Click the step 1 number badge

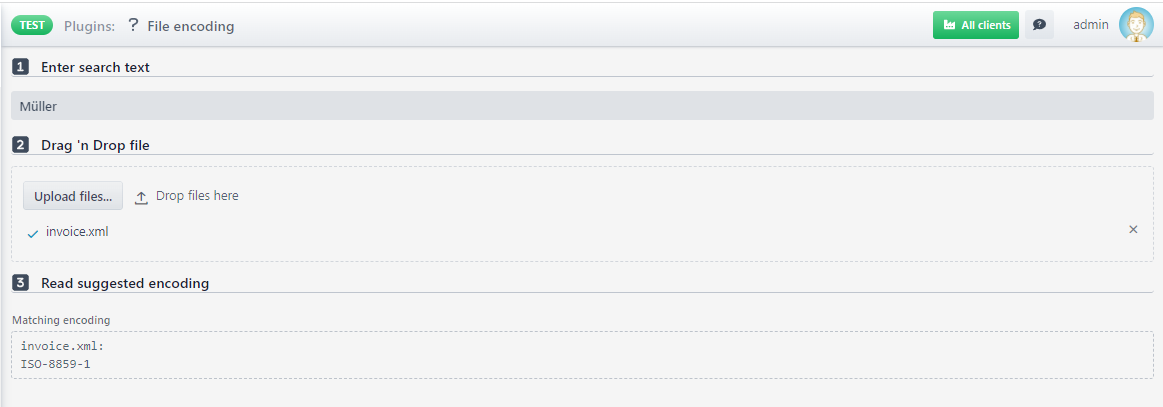(21, 67)
